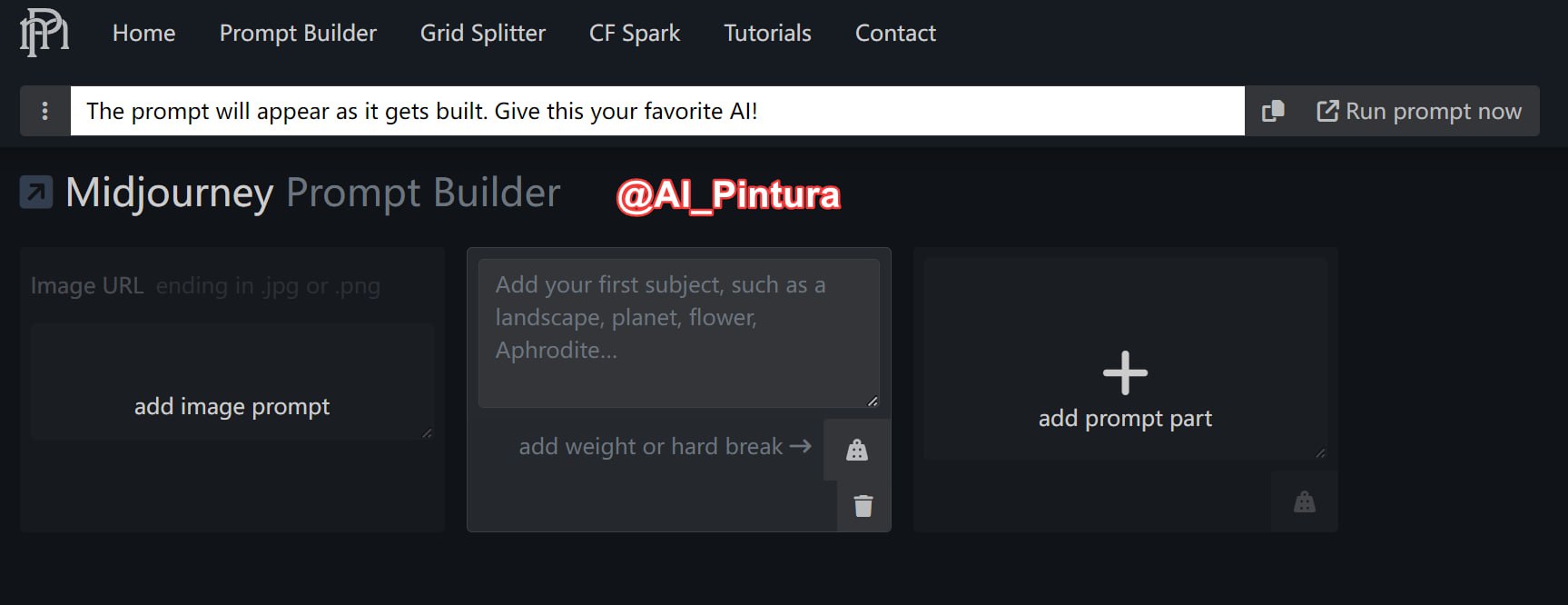Open the Prompt Builder menu item
Image resolution: width=1568 pixels, height=605 pixels.
point(298,34)
